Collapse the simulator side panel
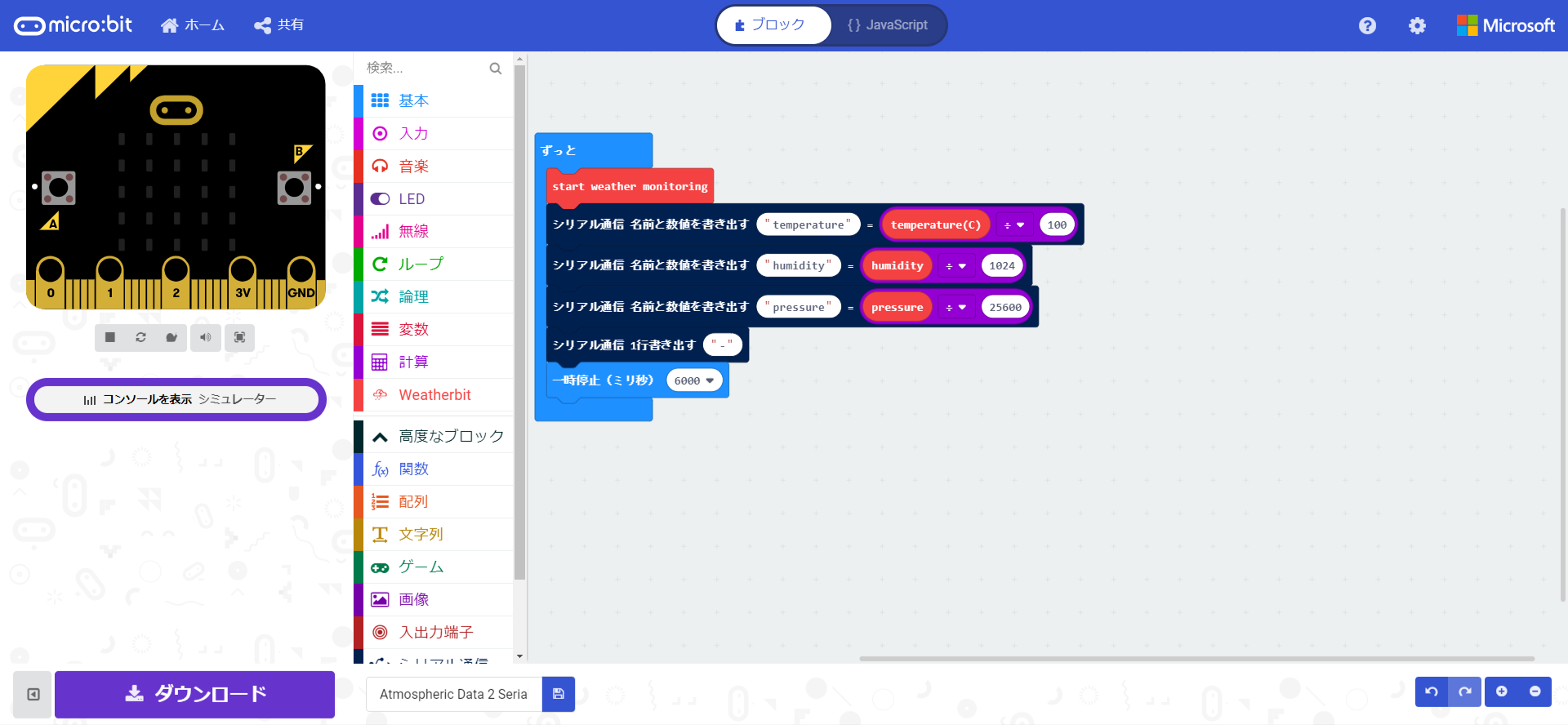1568x725 pixels. coord(33,694)
